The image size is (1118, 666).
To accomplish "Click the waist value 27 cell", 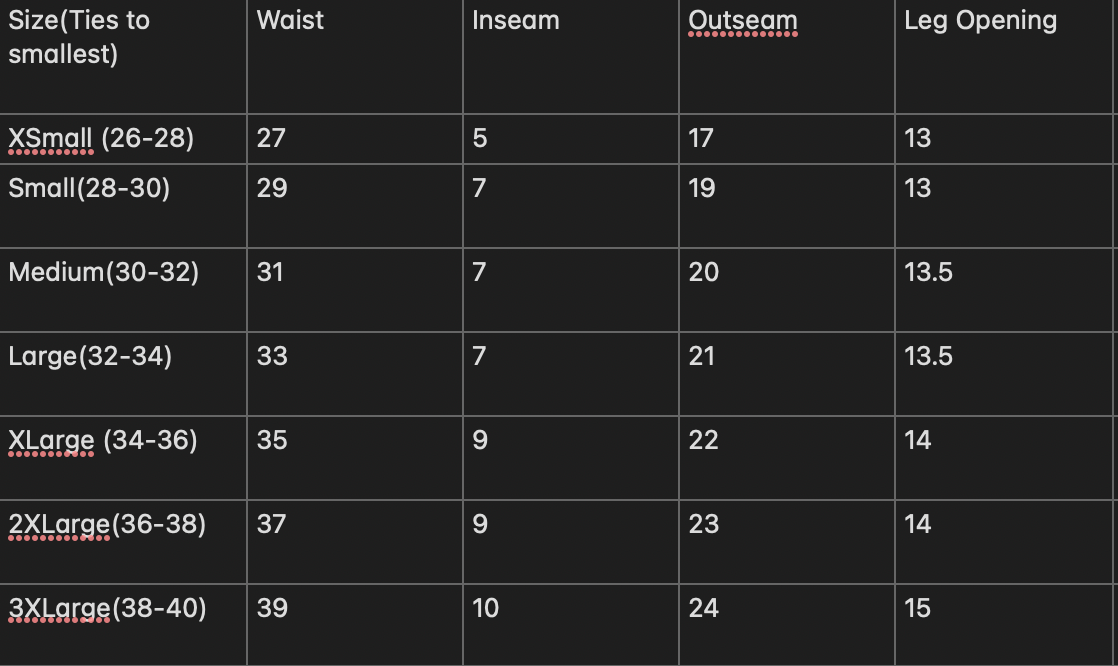I will coord(354,139).
